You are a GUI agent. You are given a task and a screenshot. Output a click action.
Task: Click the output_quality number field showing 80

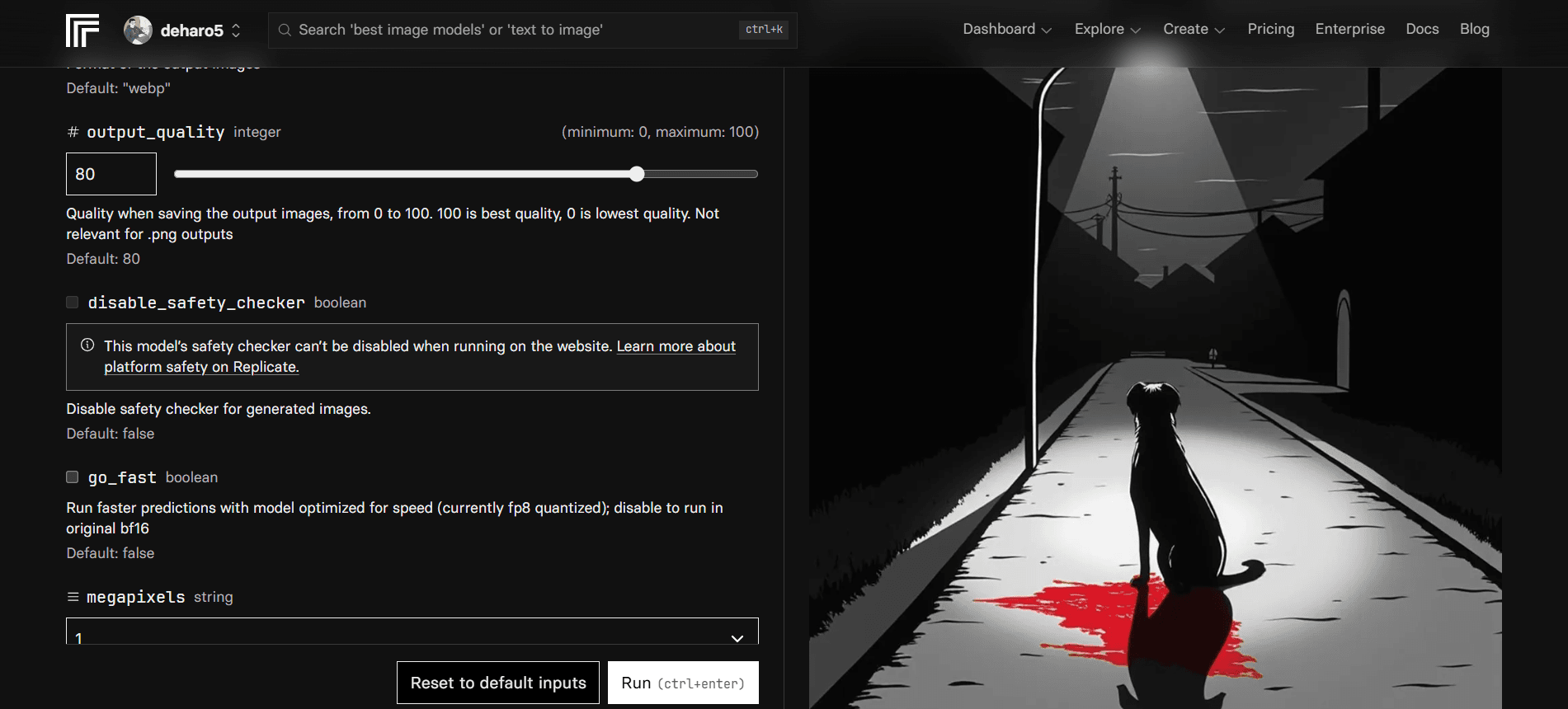point(111,174)
